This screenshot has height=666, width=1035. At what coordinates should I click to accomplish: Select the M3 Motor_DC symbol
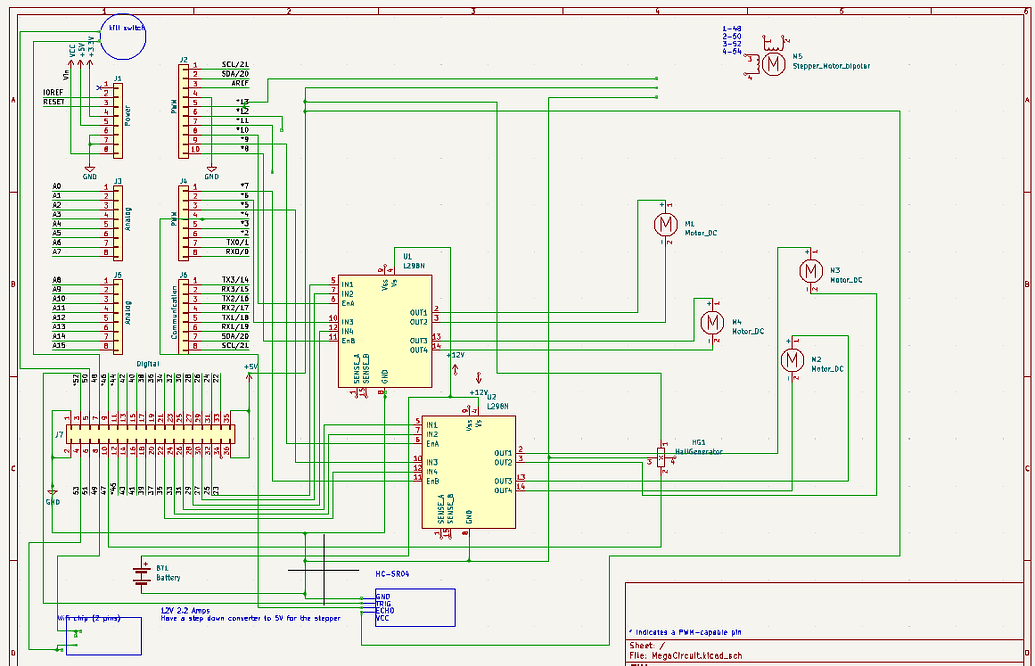click(812, 270)
